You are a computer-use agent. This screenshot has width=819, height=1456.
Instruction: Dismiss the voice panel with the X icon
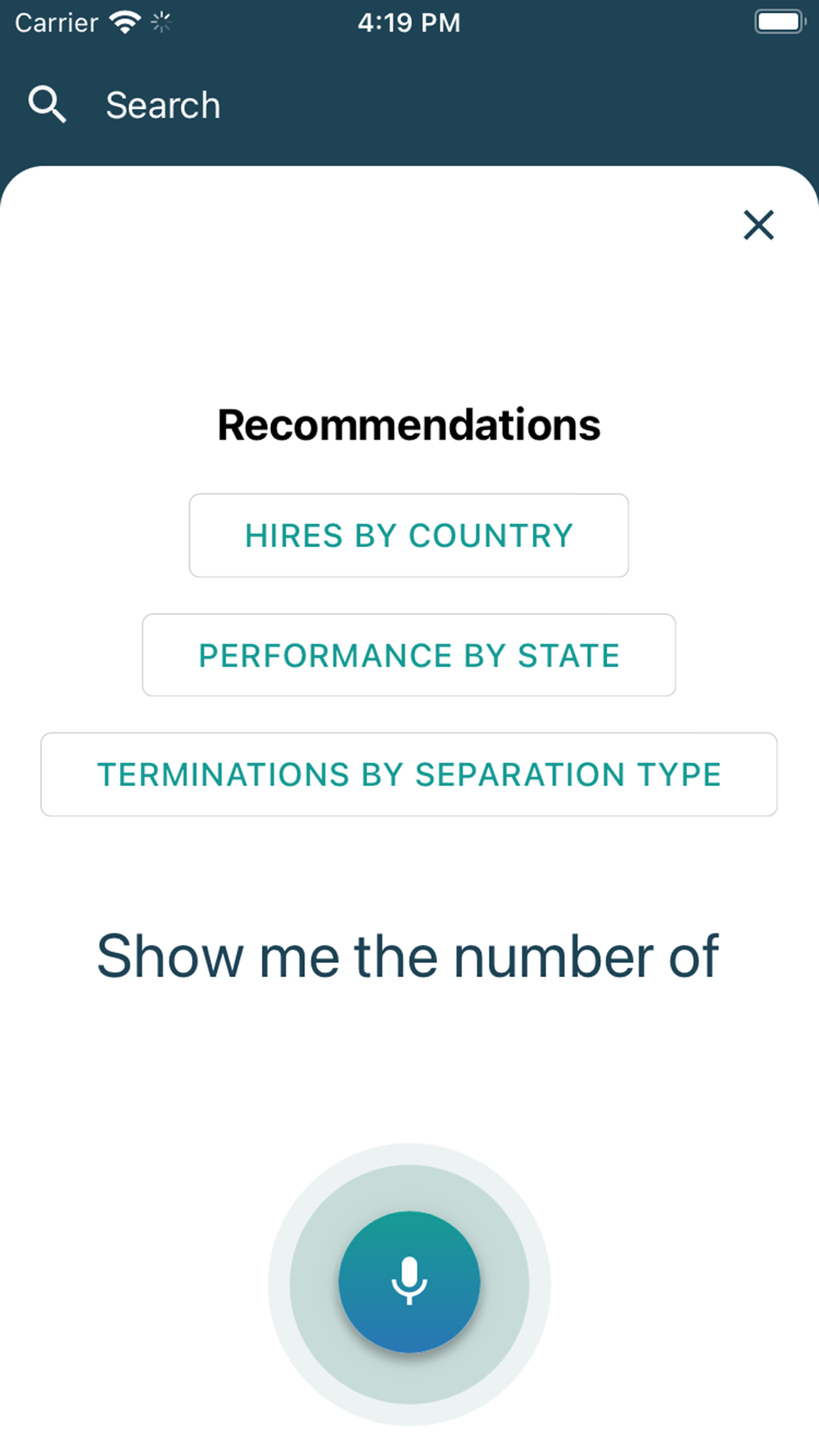point(758,224)
